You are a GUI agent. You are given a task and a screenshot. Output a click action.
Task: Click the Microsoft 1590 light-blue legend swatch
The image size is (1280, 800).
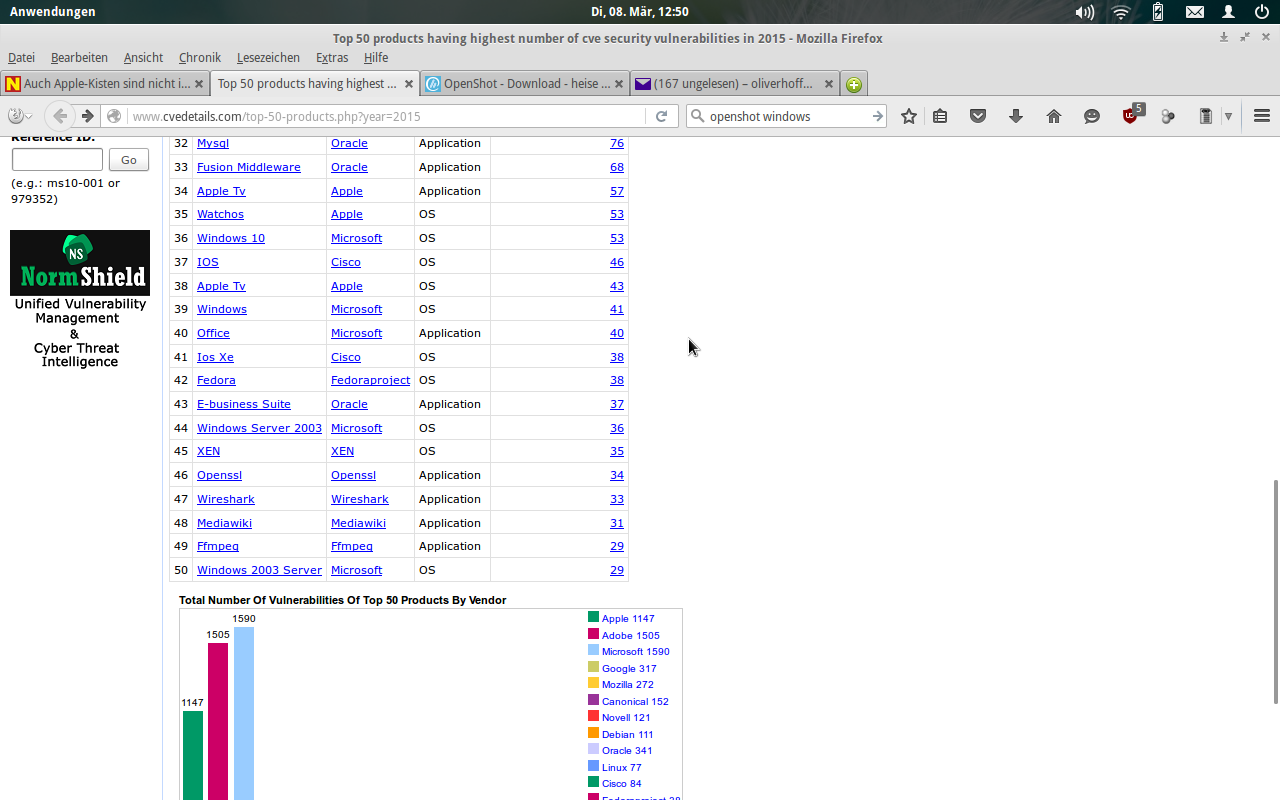tap(594, 651)
